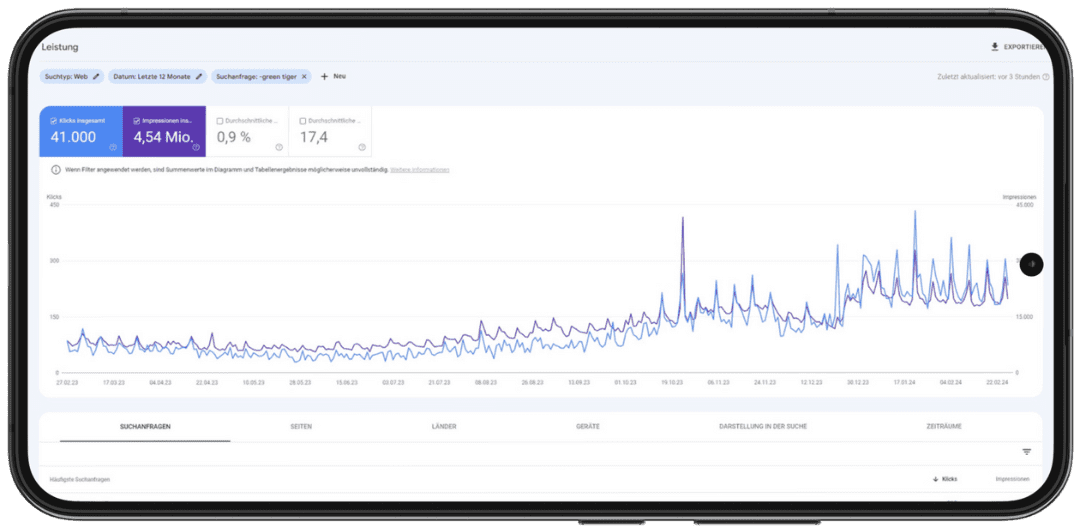Click the Exportieren download icon
The height and width of the screenshot is (530, 1080).
[994, 47]
